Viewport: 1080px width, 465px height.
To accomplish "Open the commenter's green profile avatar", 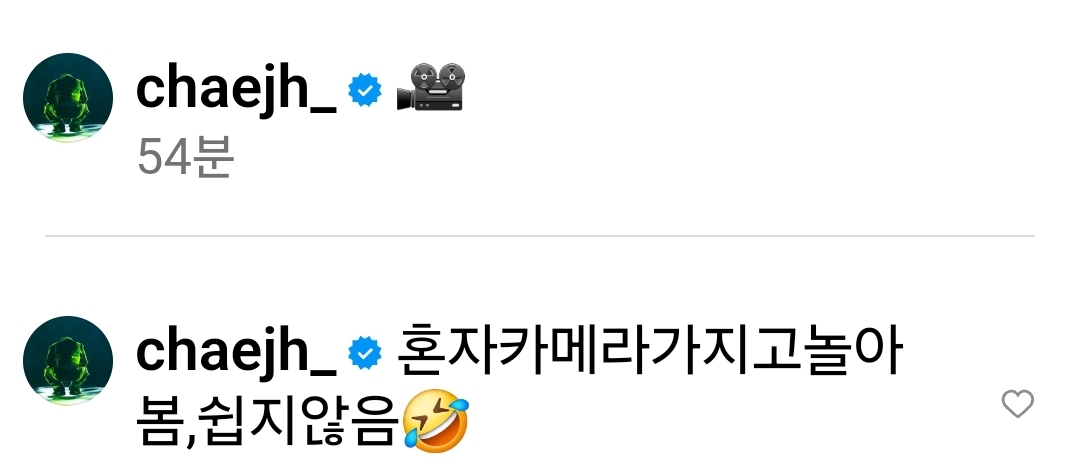I will (68, 360).
